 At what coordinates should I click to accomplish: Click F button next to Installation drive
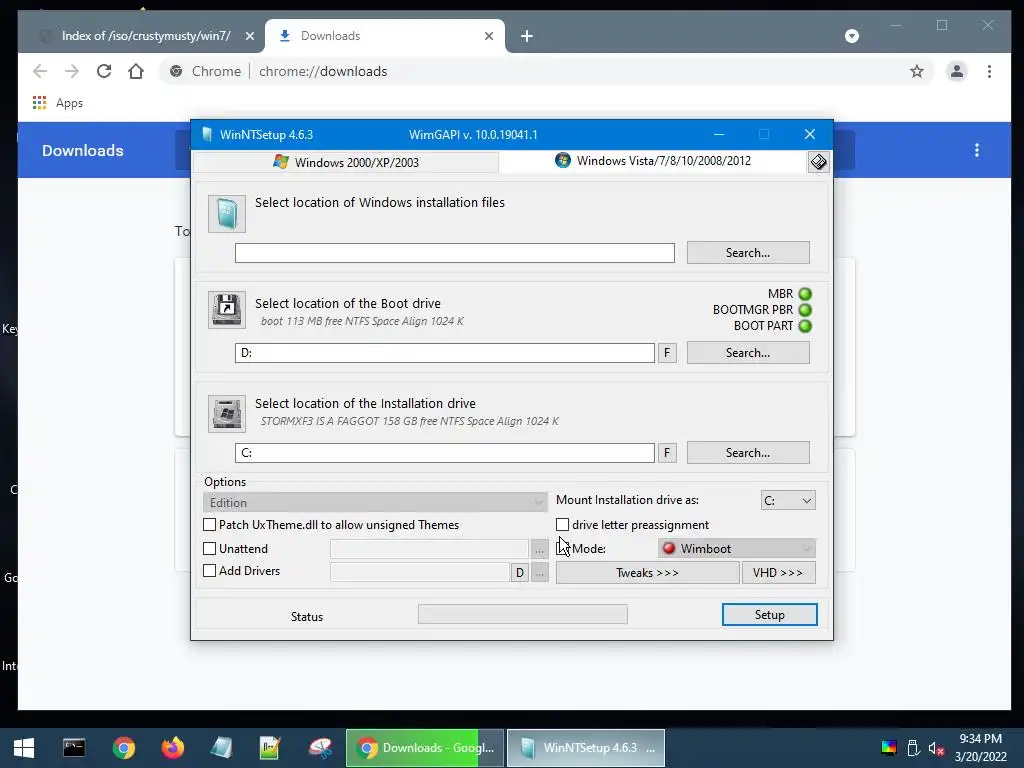(x=667, y=453)
